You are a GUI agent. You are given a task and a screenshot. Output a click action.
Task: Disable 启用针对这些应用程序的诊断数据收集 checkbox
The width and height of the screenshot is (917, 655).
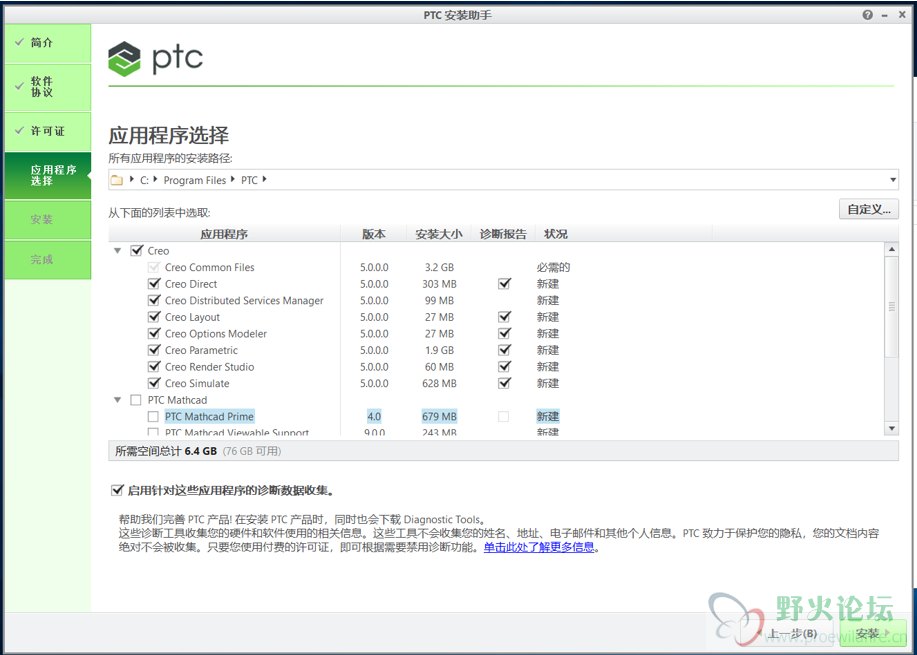pos(117,490)
